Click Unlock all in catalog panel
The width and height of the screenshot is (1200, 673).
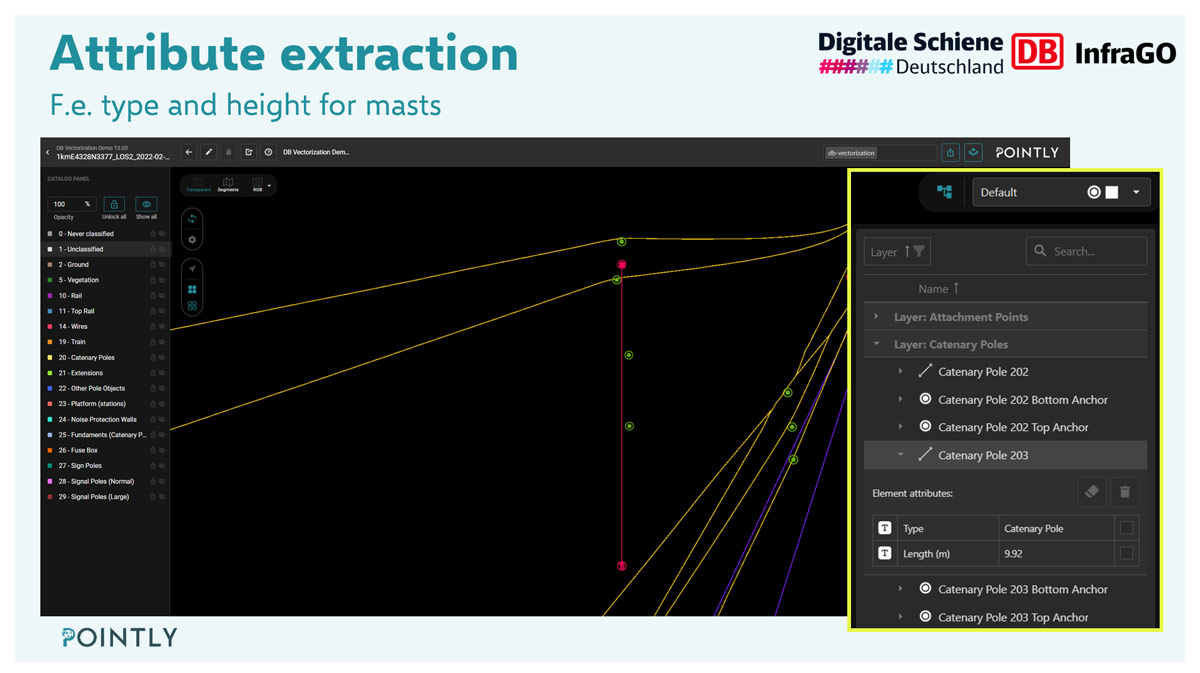[x=114, y=204]
